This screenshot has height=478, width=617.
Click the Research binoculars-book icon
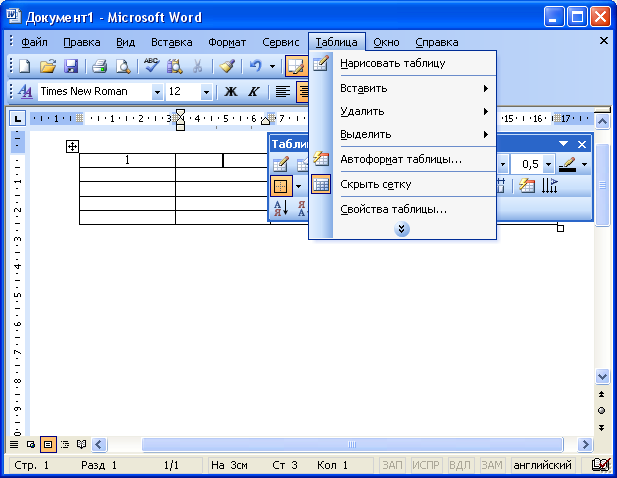(x=175, y=66)
